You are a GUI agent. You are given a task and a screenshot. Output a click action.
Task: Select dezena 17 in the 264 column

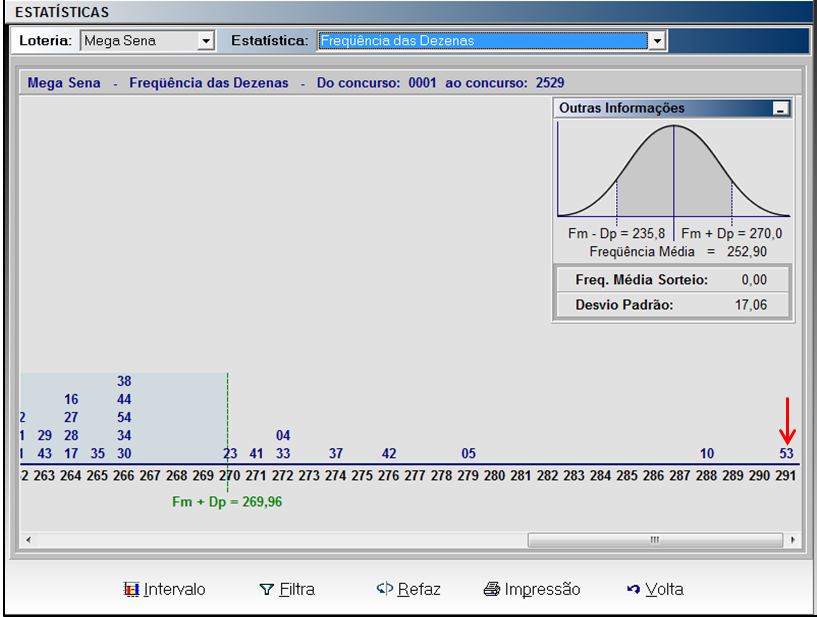point(71,453)
